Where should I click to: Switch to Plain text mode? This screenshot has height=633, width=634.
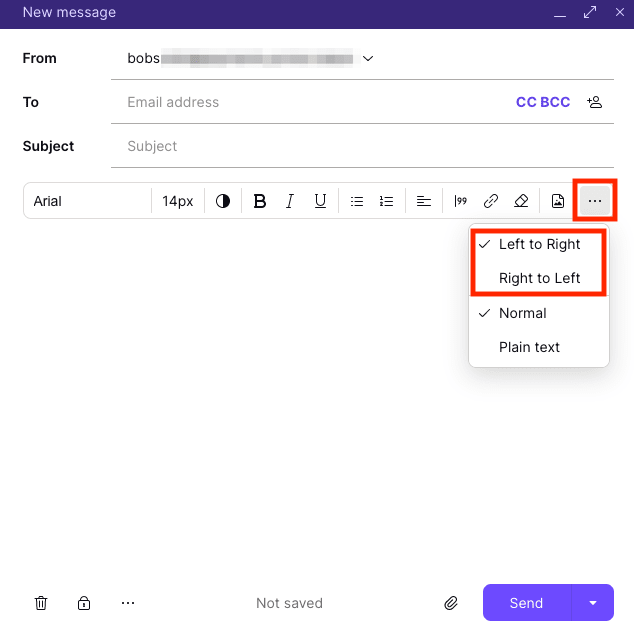(539, 347)
